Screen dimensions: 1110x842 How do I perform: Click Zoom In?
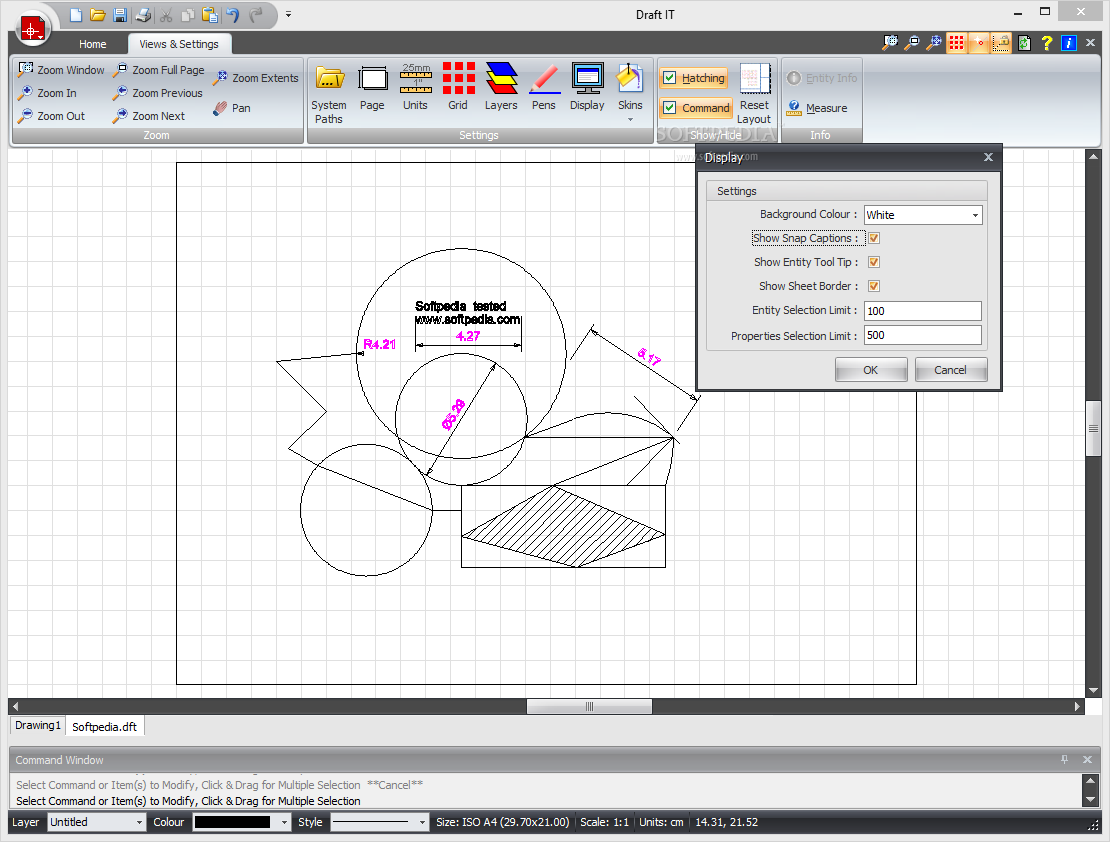[x=47, y=93]
